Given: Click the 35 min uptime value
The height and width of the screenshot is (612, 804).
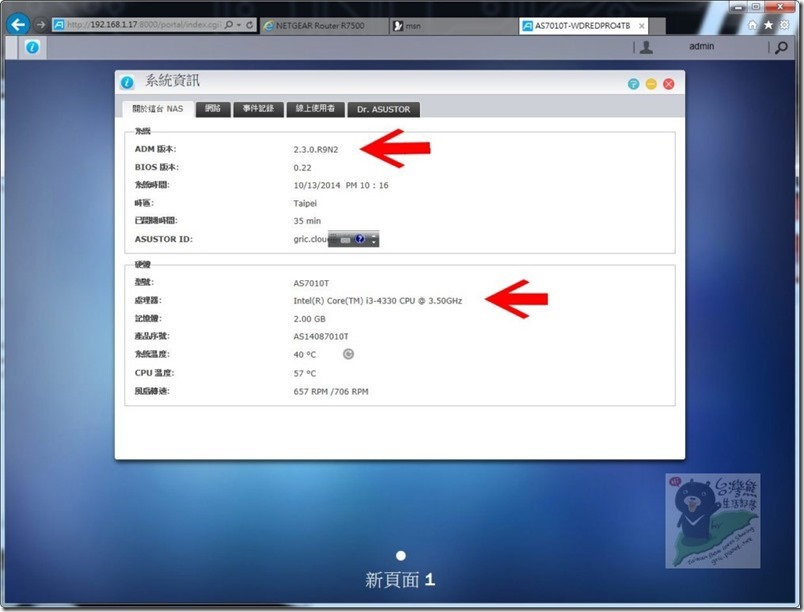Looking at the screenshot, I should click(x=307, y=221).
